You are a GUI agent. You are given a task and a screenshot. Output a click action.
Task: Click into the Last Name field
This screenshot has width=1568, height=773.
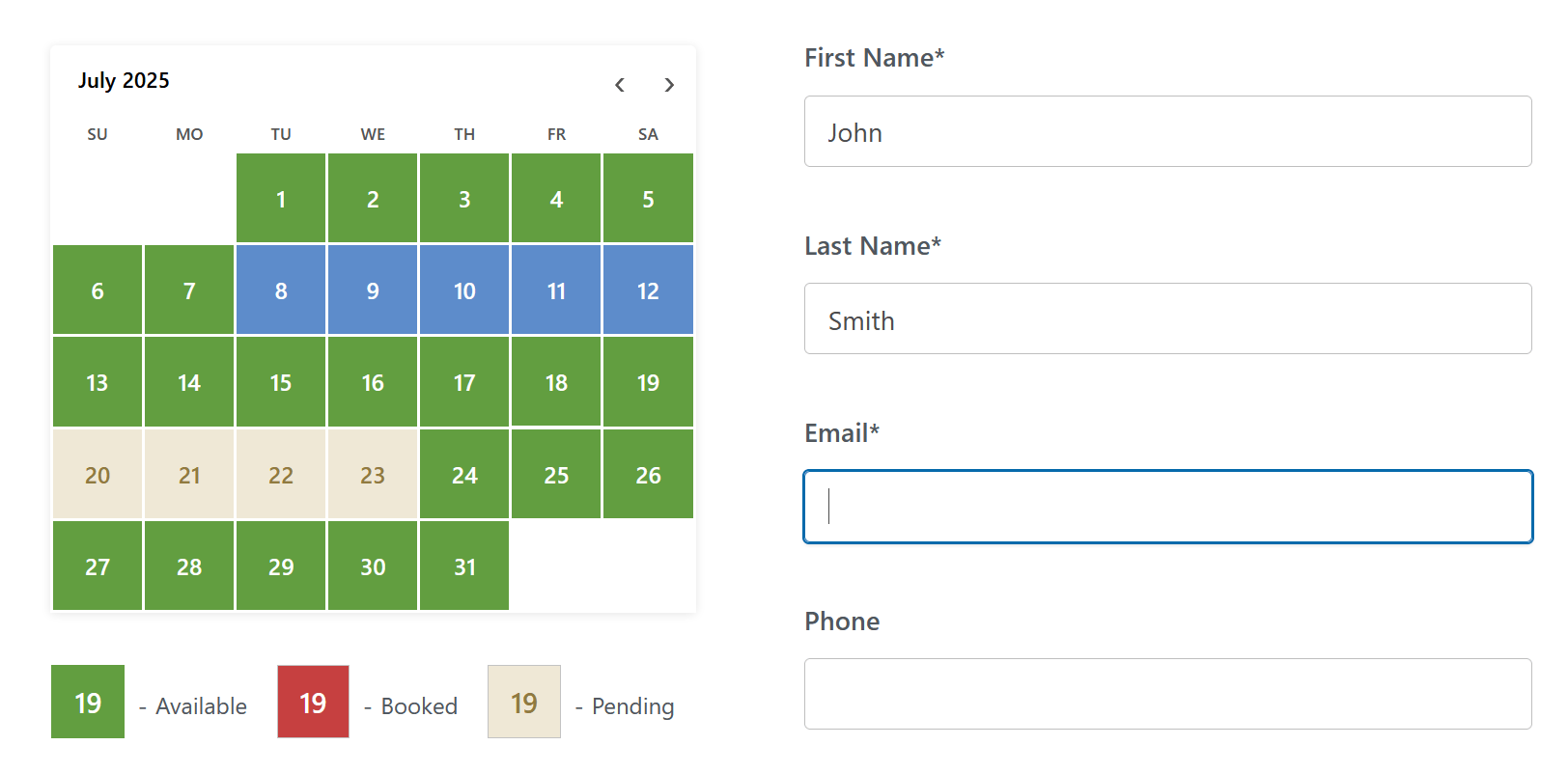(x=1167, y=318)
